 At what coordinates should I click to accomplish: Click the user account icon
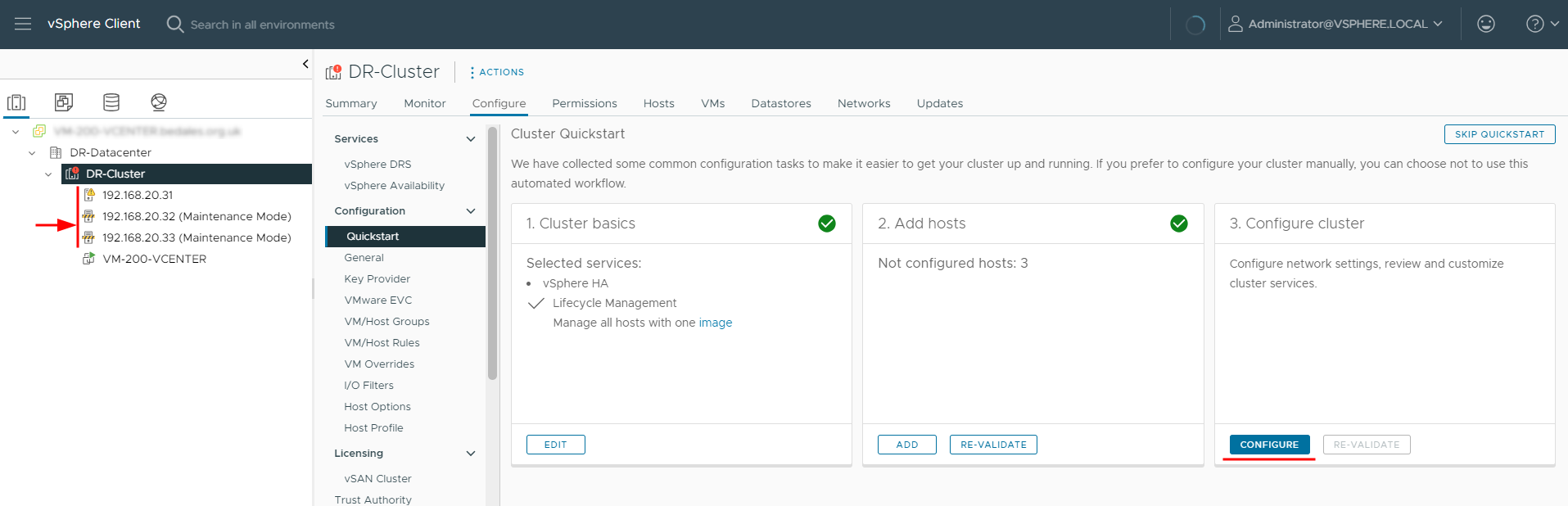(1236, 24)
